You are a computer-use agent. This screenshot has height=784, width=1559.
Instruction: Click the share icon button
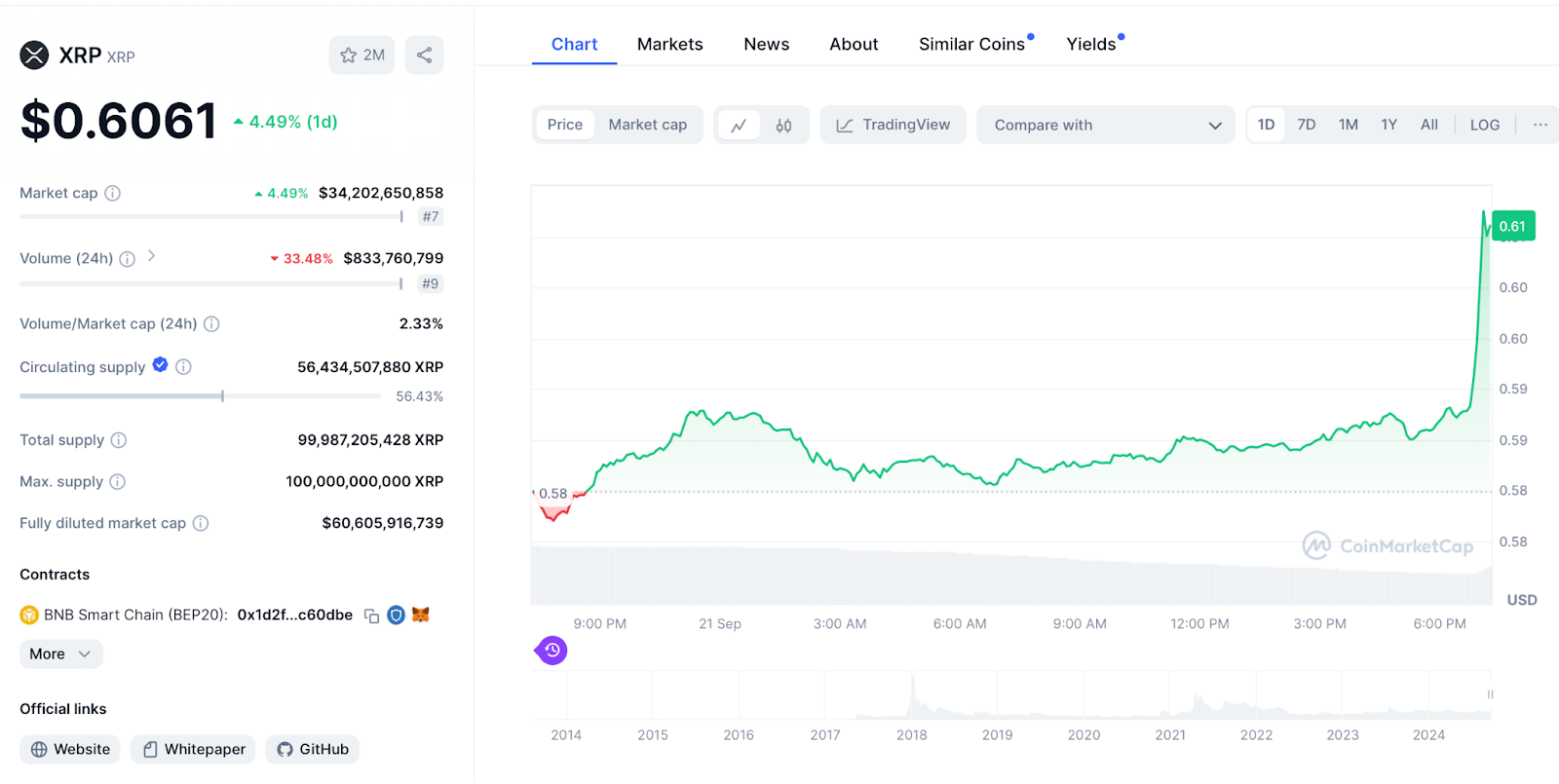click(424, 56)
